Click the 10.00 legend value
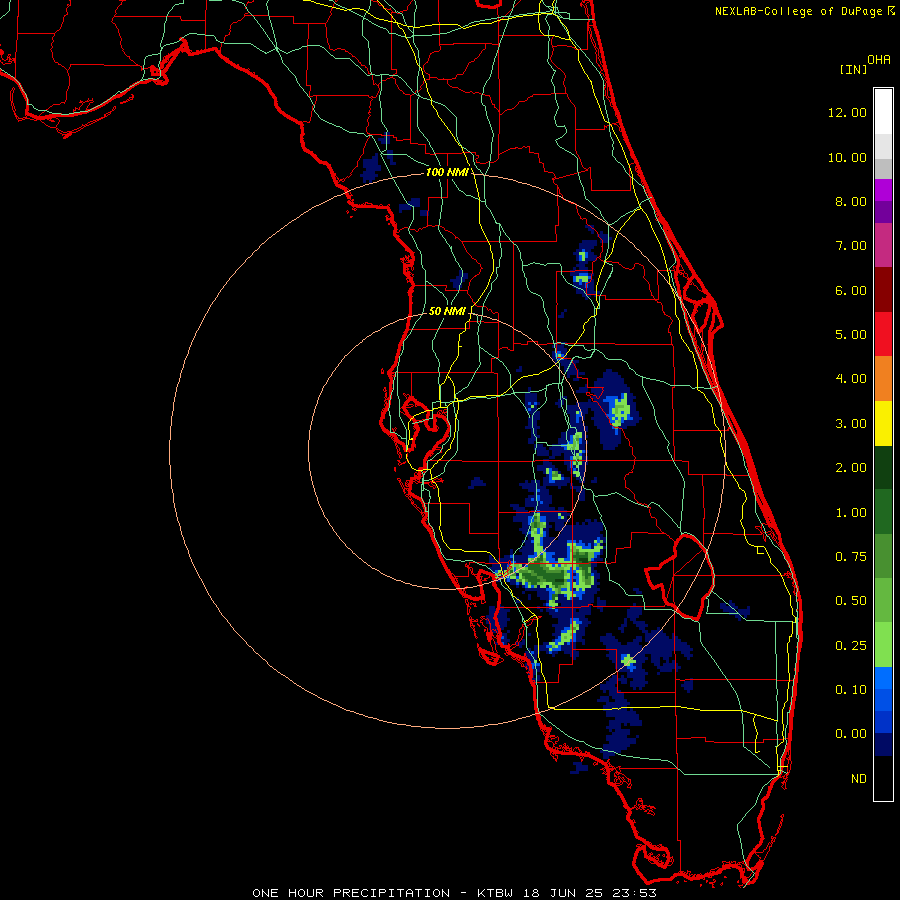This screenshot has width=900, height=900. (847, 157)
